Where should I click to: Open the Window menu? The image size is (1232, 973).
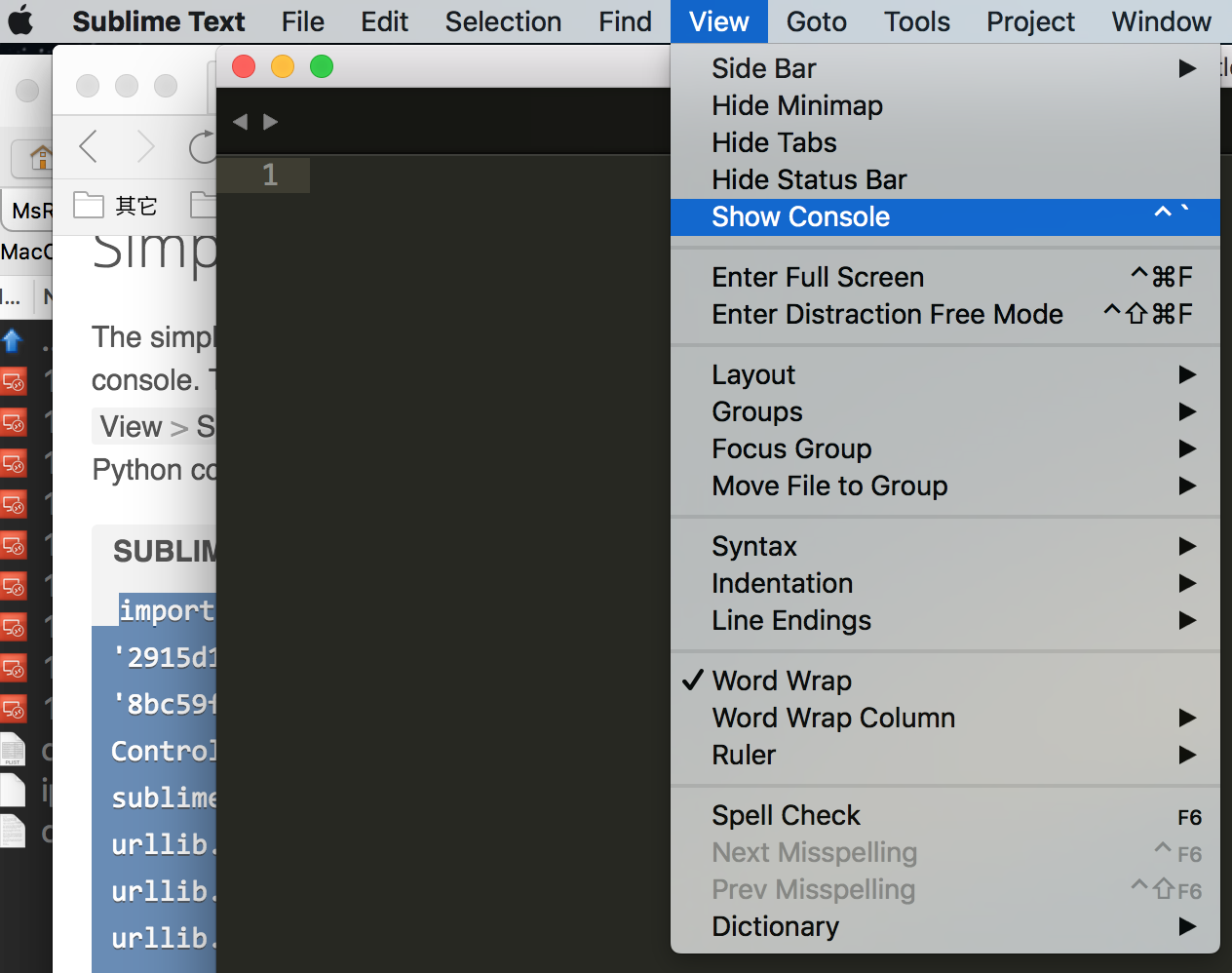(x=1162, y=21)
